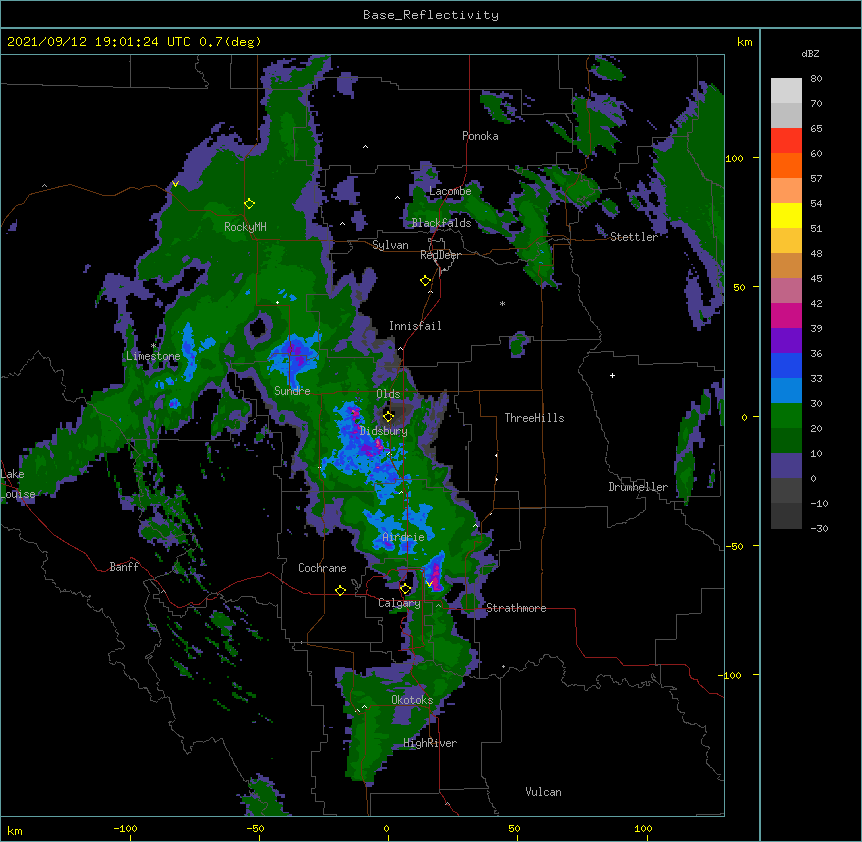The width and height of the screenshot is (862, 842).
Task: Click the ThreeHills label
Action: pyautogui.click(x=534, y=418)
